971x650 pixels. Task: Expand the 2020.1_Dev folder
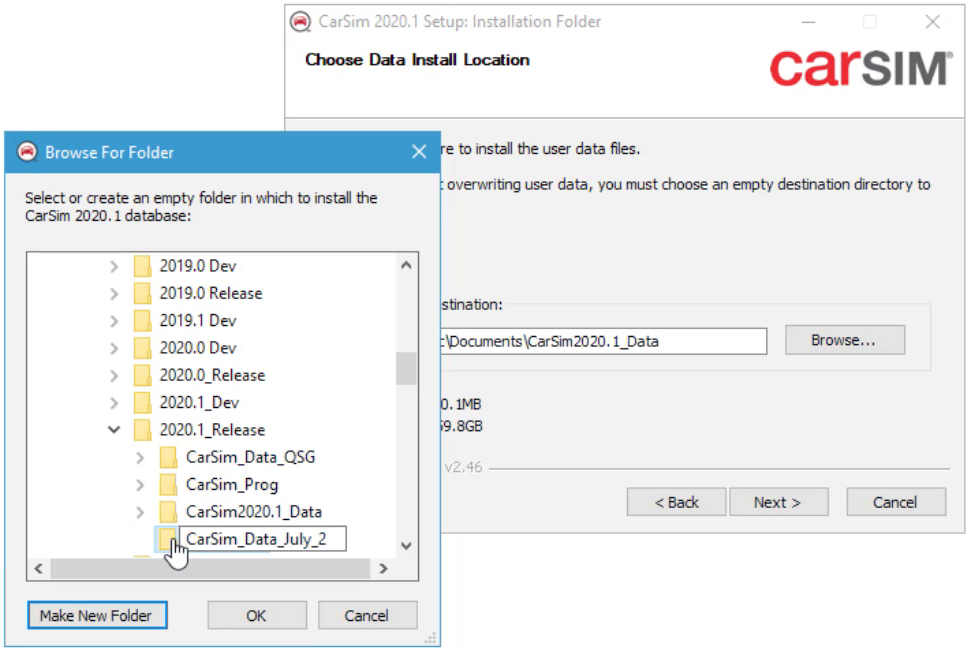click(114, 402)
